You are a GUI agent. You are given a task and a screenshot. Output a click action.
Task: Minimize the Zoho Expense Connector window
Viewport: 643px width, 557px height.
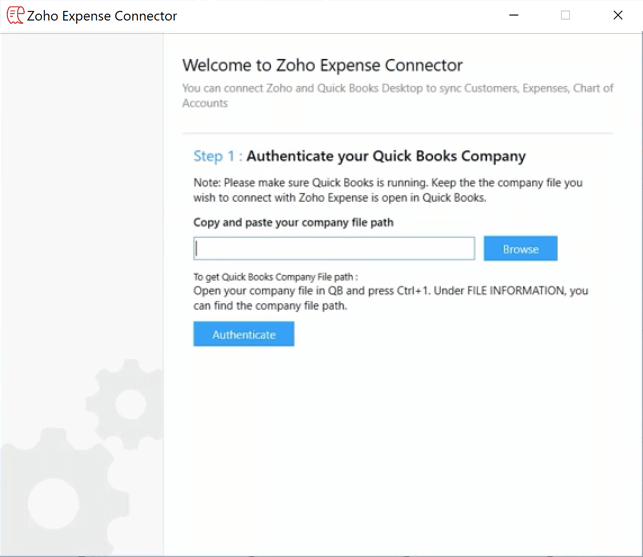coord(513,16)
